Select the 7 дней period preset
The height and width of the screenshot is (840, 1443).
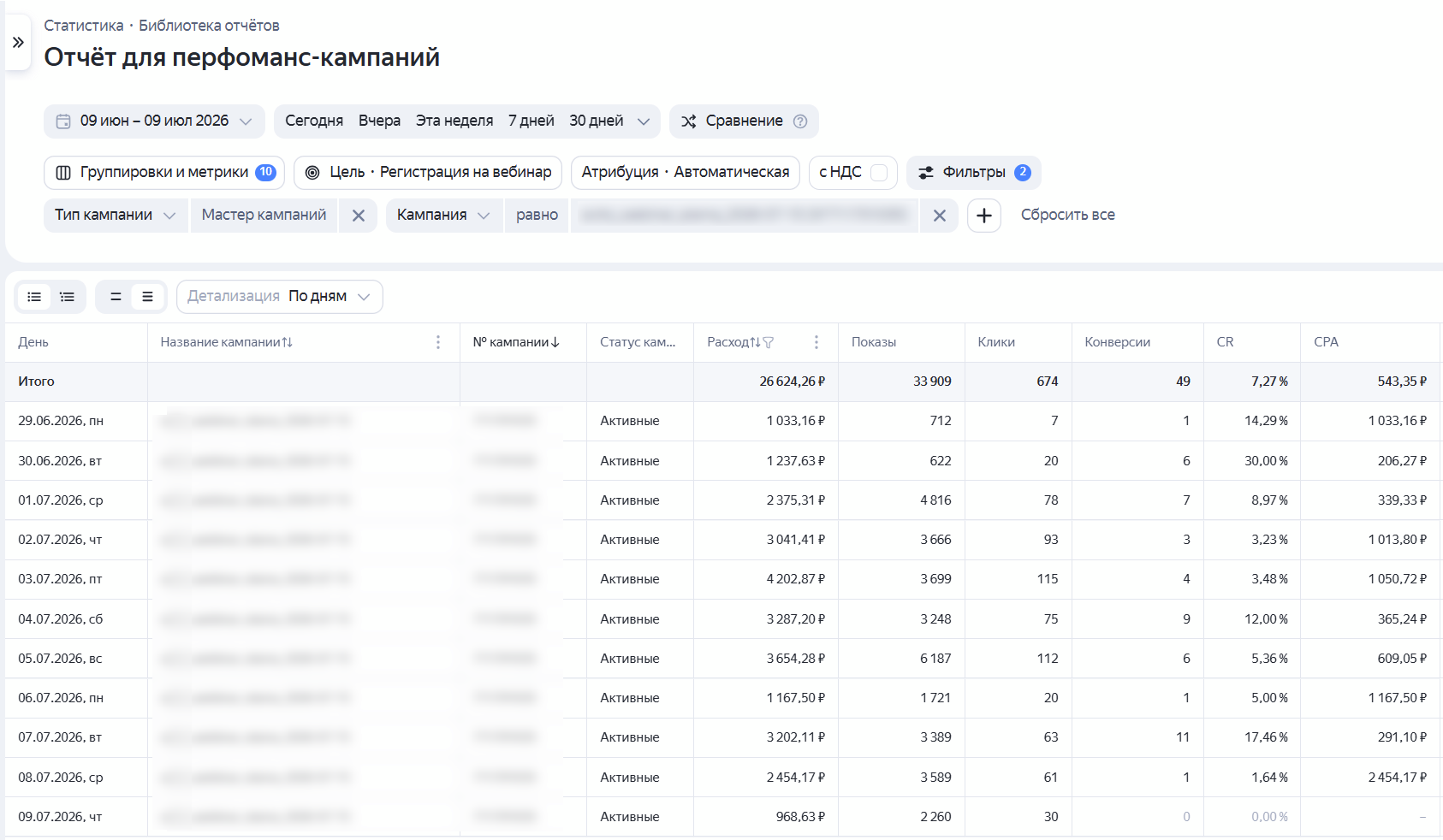(531, 121)
